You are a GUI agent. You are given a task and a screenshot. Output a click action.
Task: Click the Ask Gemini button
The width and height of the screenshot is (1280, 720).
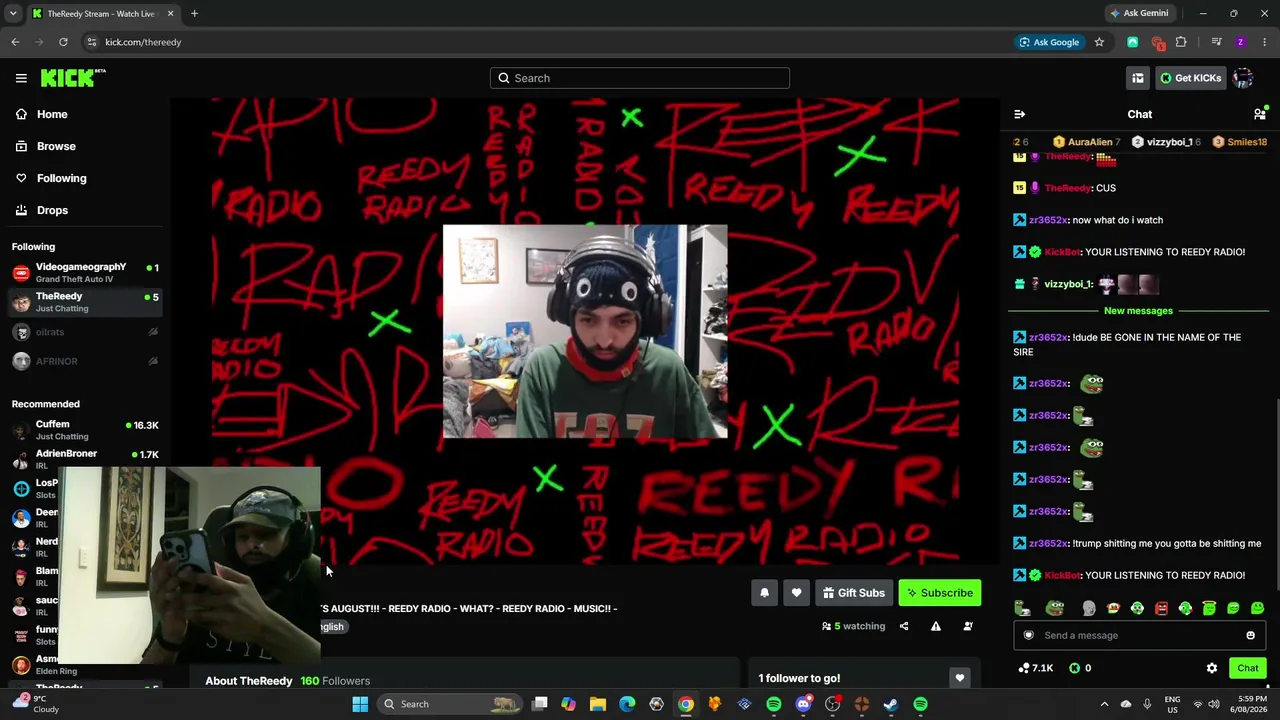point(1139,13)
